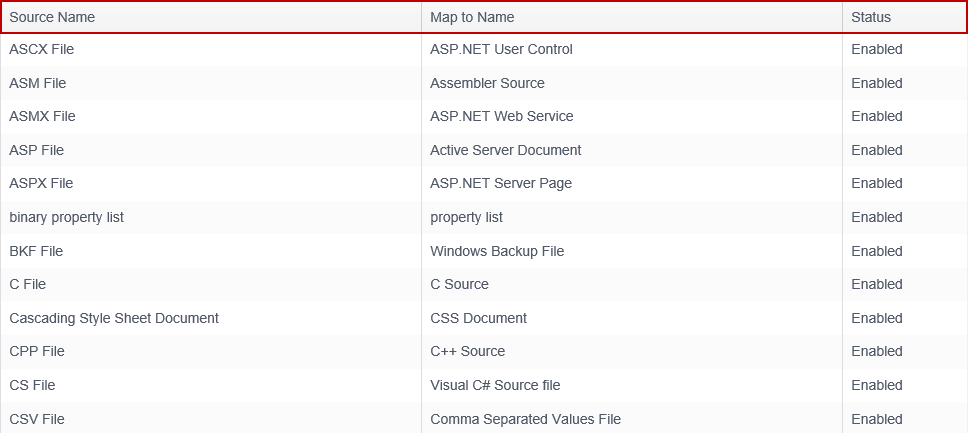Select the Comma Separated Values File mapping
The width and height of the screenshot is (968, 433).
coord(525,419)
